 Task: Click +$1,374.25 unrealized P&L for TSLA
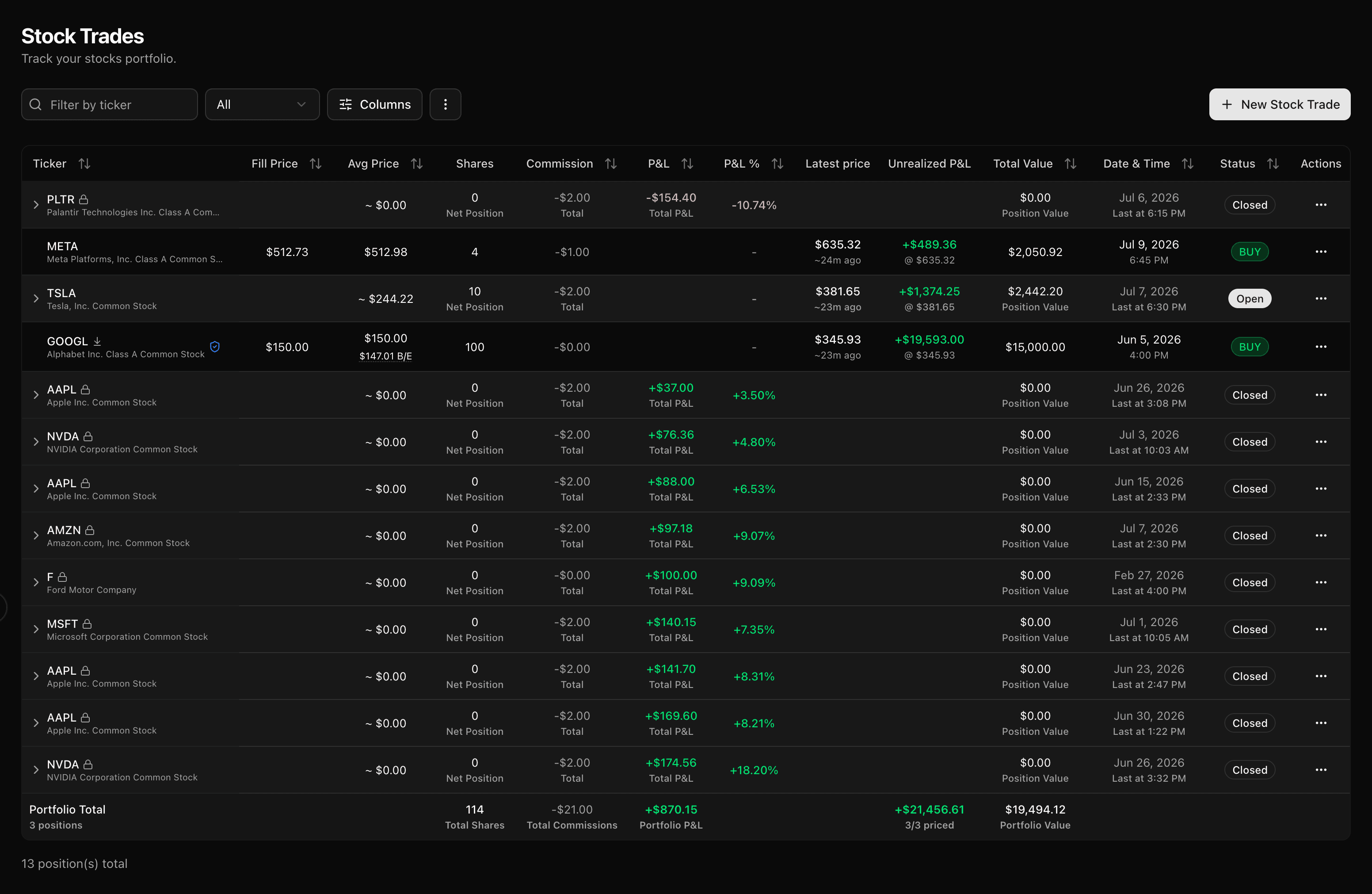[x=929, y=291]
